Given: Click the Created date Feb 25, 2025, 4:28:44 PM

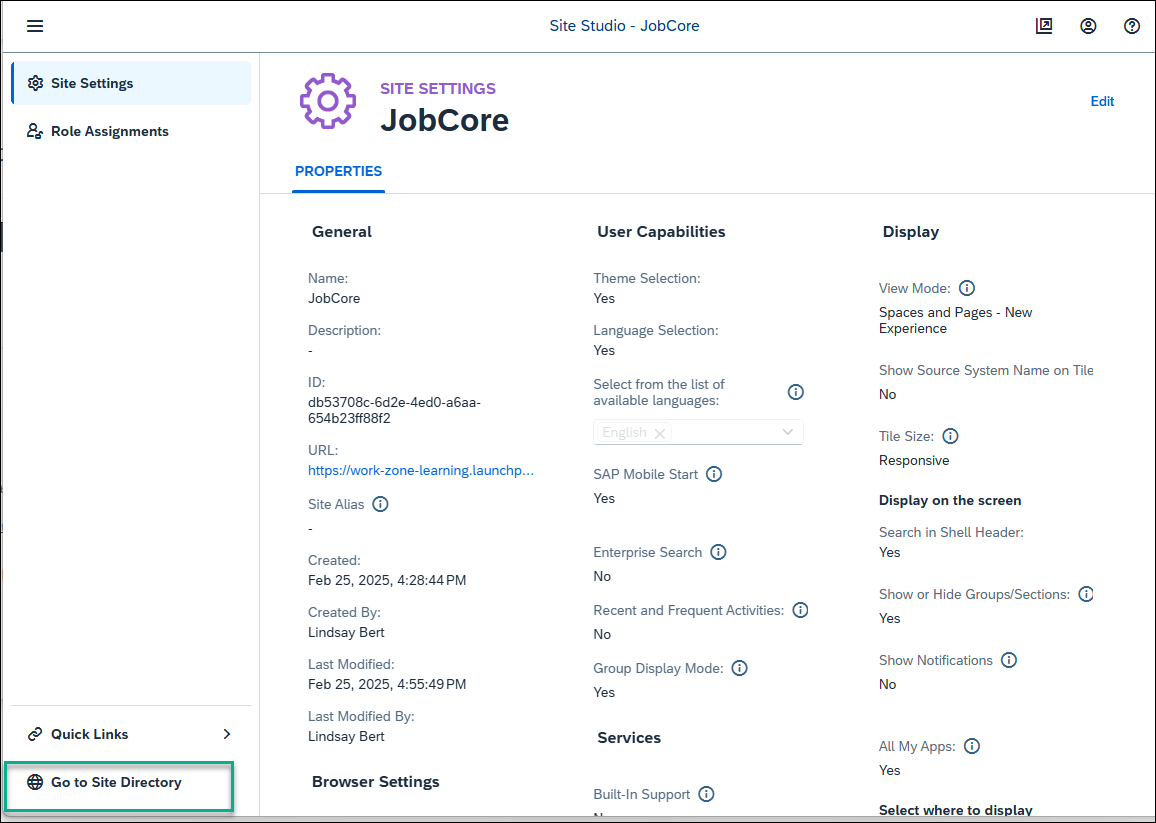Looking at the screenshot, I should [387, 580].
